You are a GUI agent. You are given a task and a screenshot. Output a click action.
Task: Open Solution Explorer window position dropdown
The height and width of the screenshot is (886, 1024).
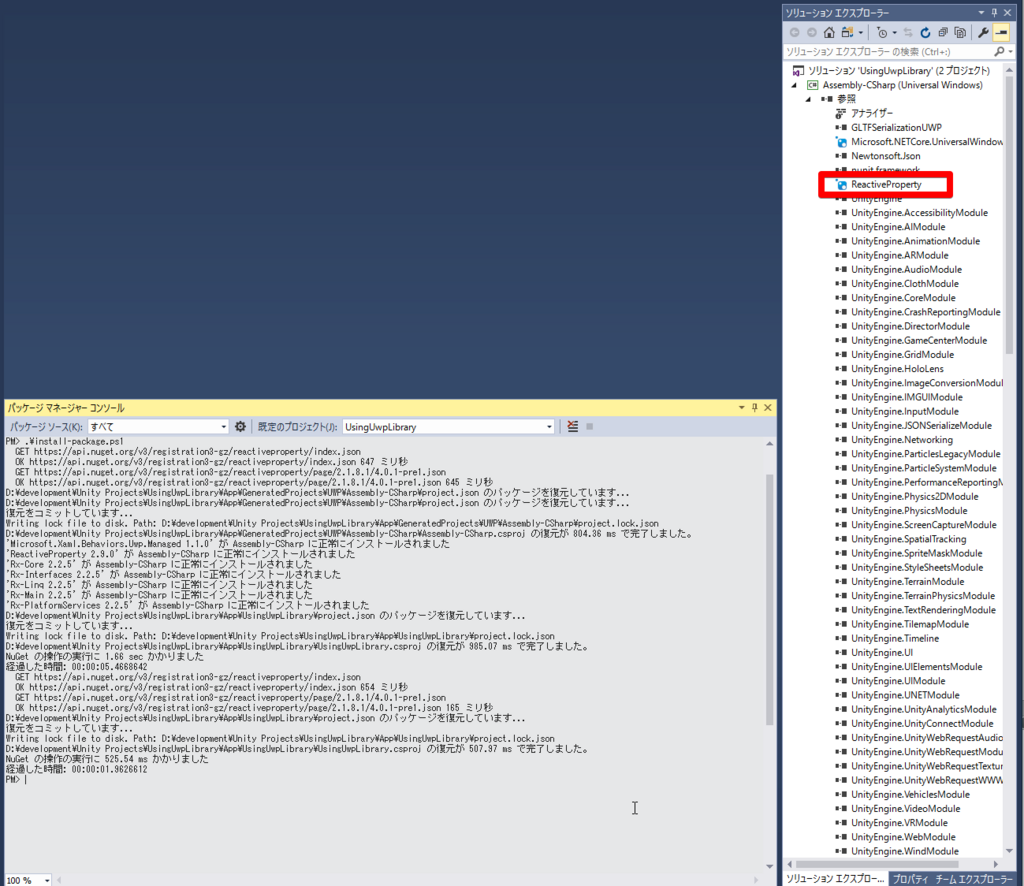coord(981,12)
